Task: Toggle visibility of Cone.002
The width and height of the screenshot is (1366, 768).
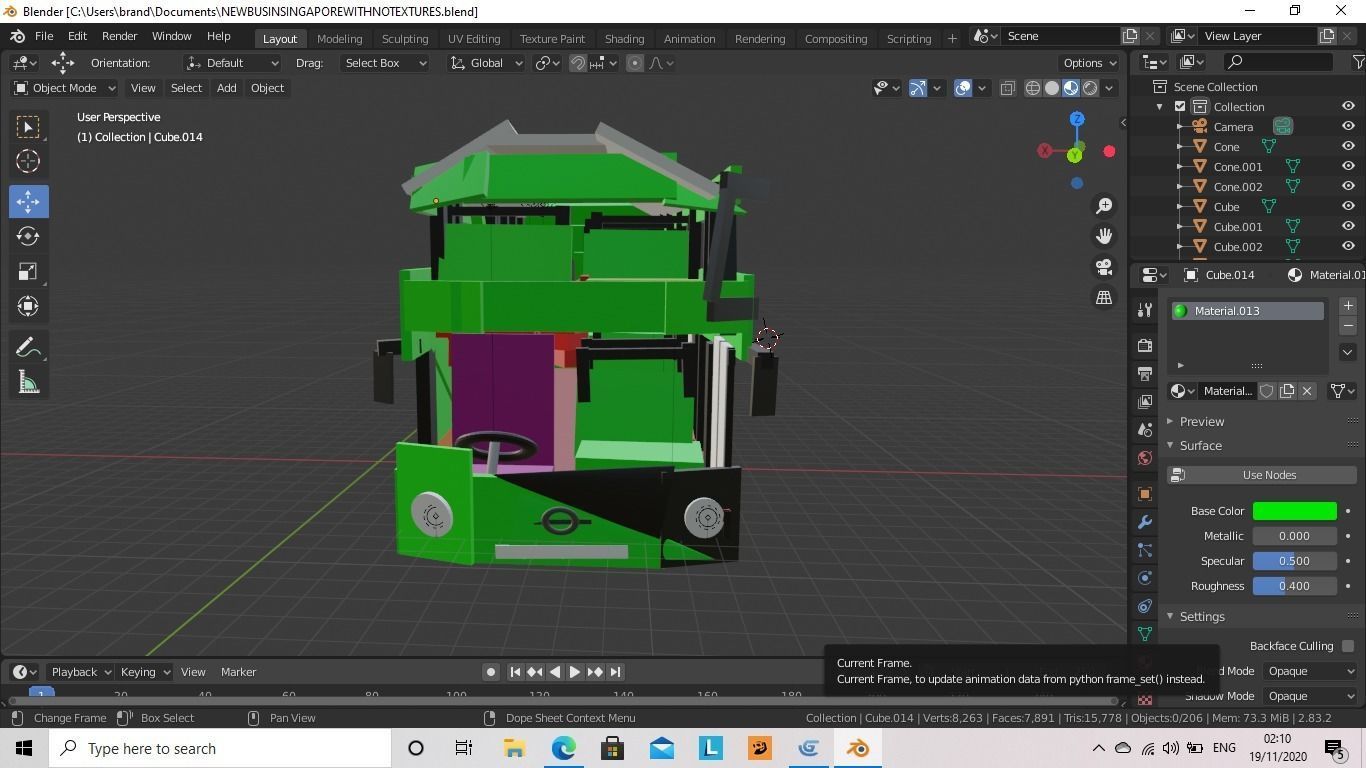Action: [1348, 186]
